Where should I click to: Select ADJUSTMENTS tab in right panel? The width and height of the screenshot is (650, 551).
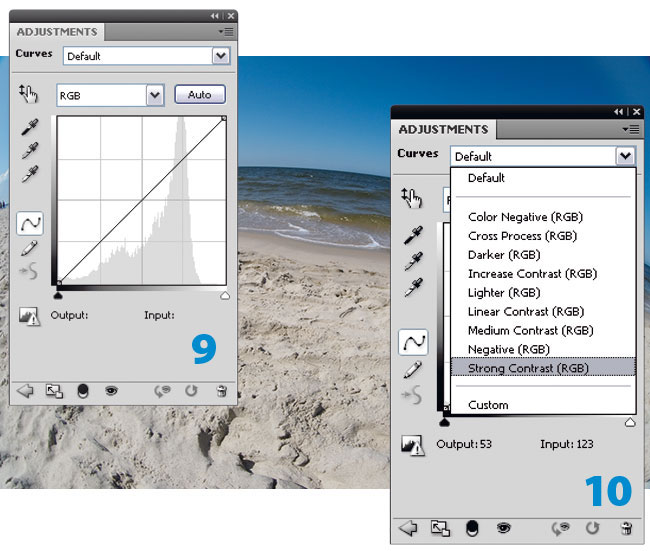pyautogui.click(x=443, y=130)
